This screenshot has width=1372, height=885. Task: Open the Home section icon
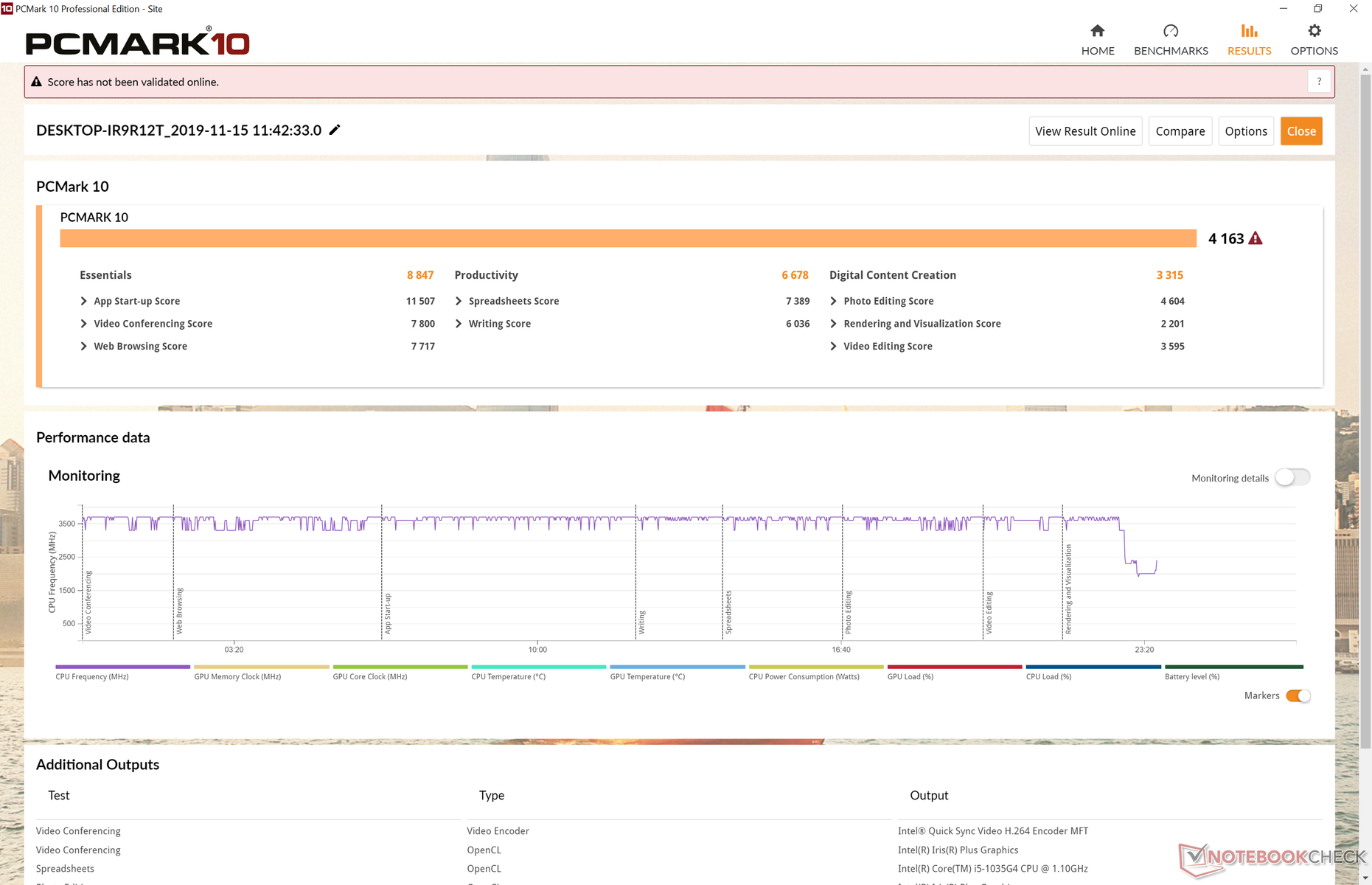[x=1097, y=31]
